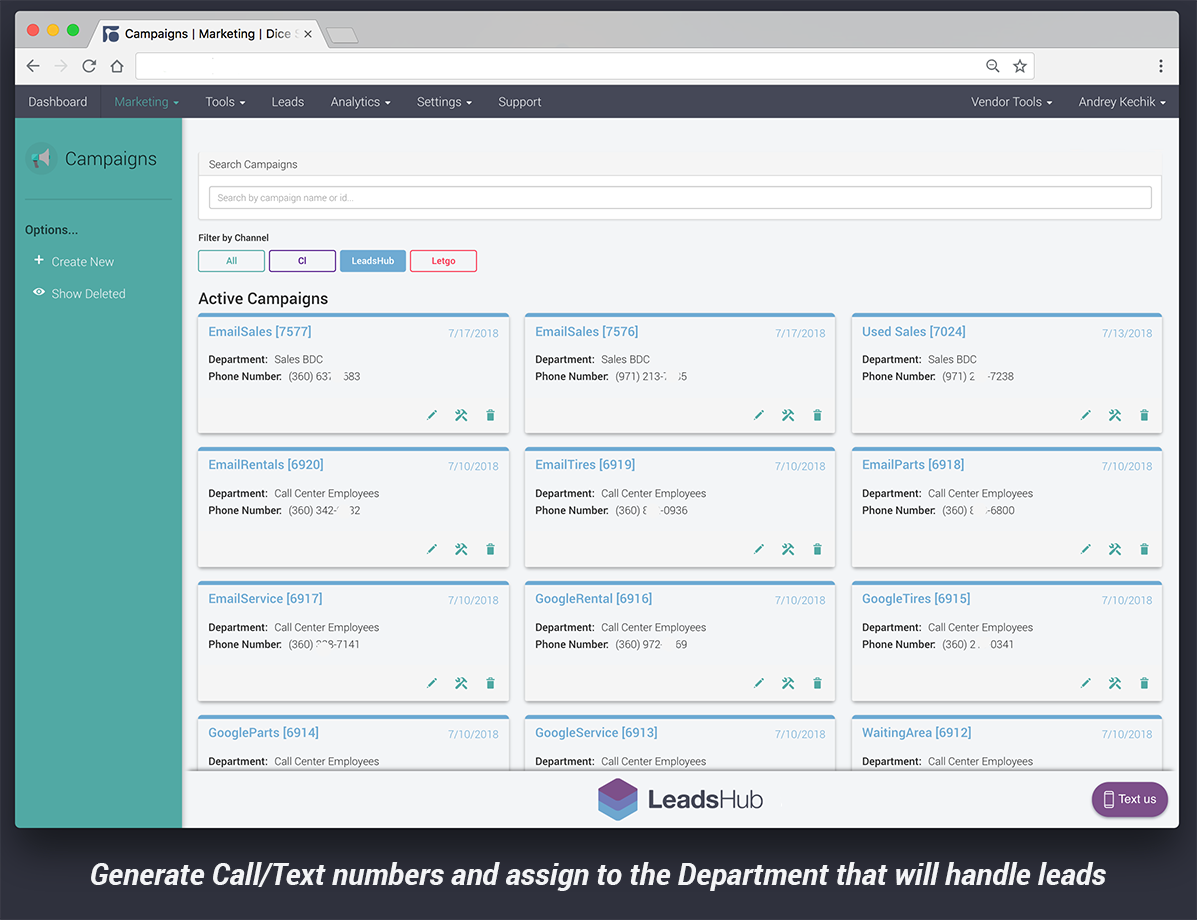Toggle Show Deleted campaigns option
The image size is (1197, 920).
[79, 293]
